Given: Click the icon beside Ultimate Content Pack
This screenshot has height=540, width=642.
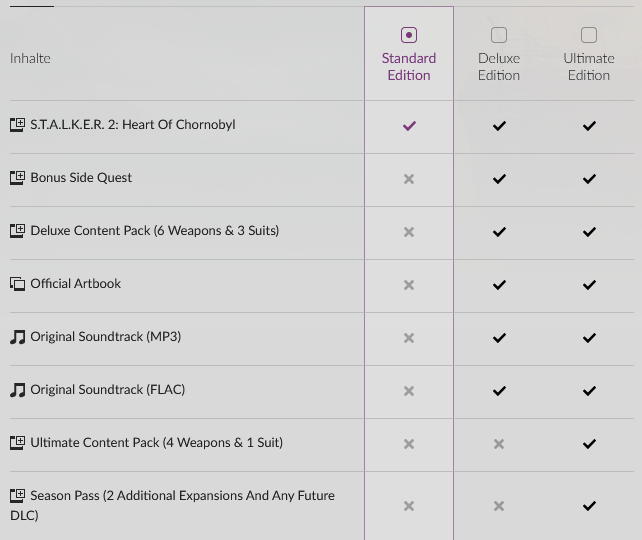Looking at the screenshot, I should pyautogui.click(x=17, y=443).
